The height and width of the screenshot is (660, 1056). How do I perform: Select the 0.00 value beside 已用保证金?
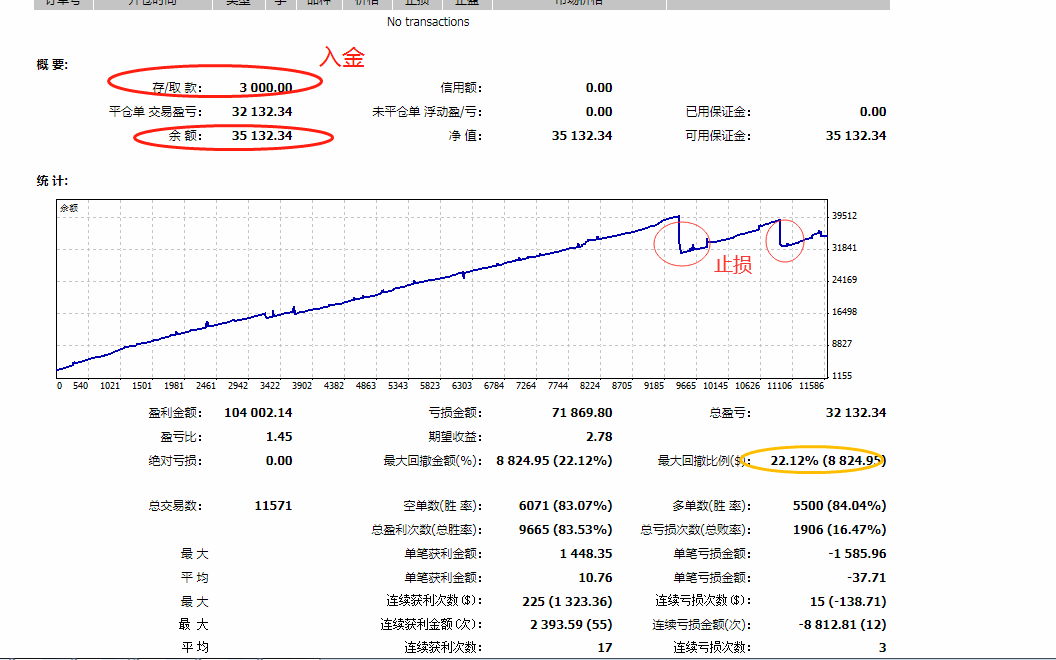tap(873, 112)
